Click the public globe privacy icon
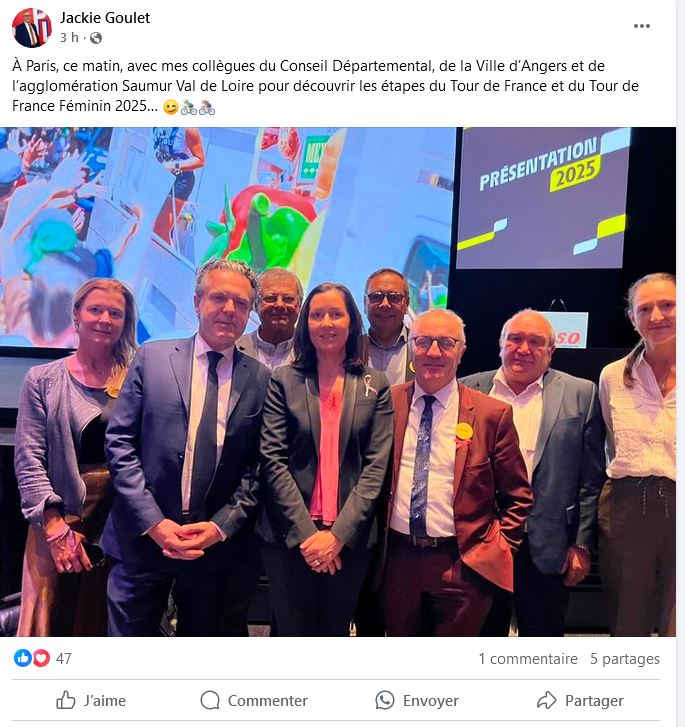Image resolution: width=685 pixels, height=727 pixels. coord(96,38)
